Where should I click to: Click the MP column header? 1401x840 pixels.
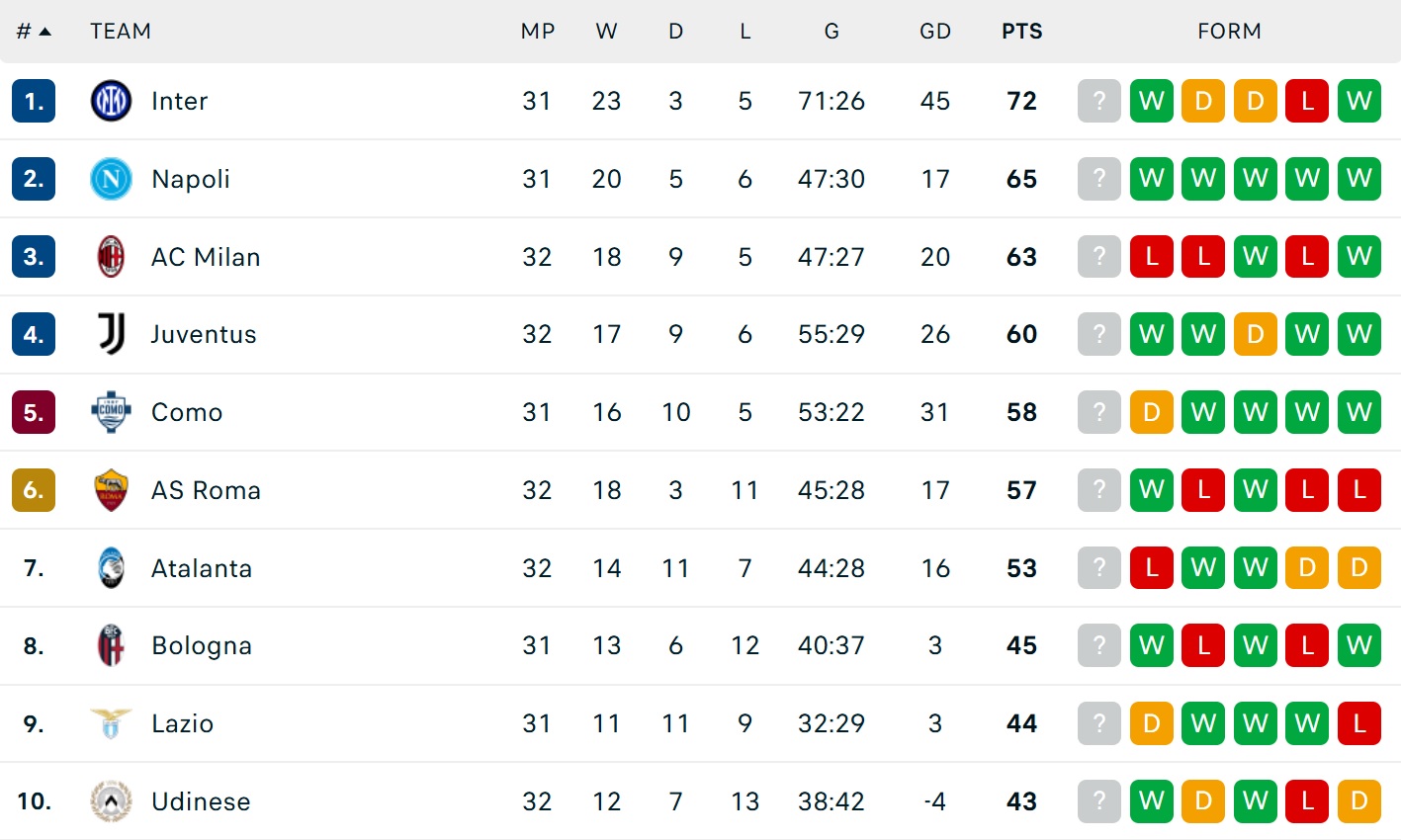537,32
